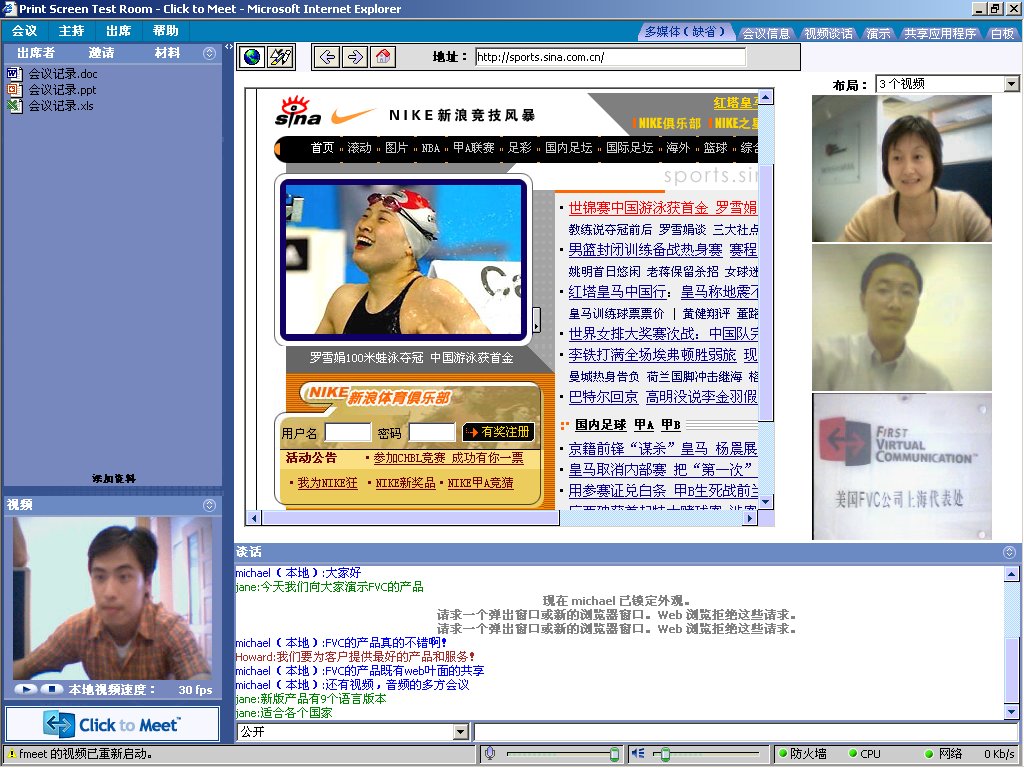This screenshot has width=1024, height=768.
Task: Open the 会议 menu
Action: coord(24,31)
